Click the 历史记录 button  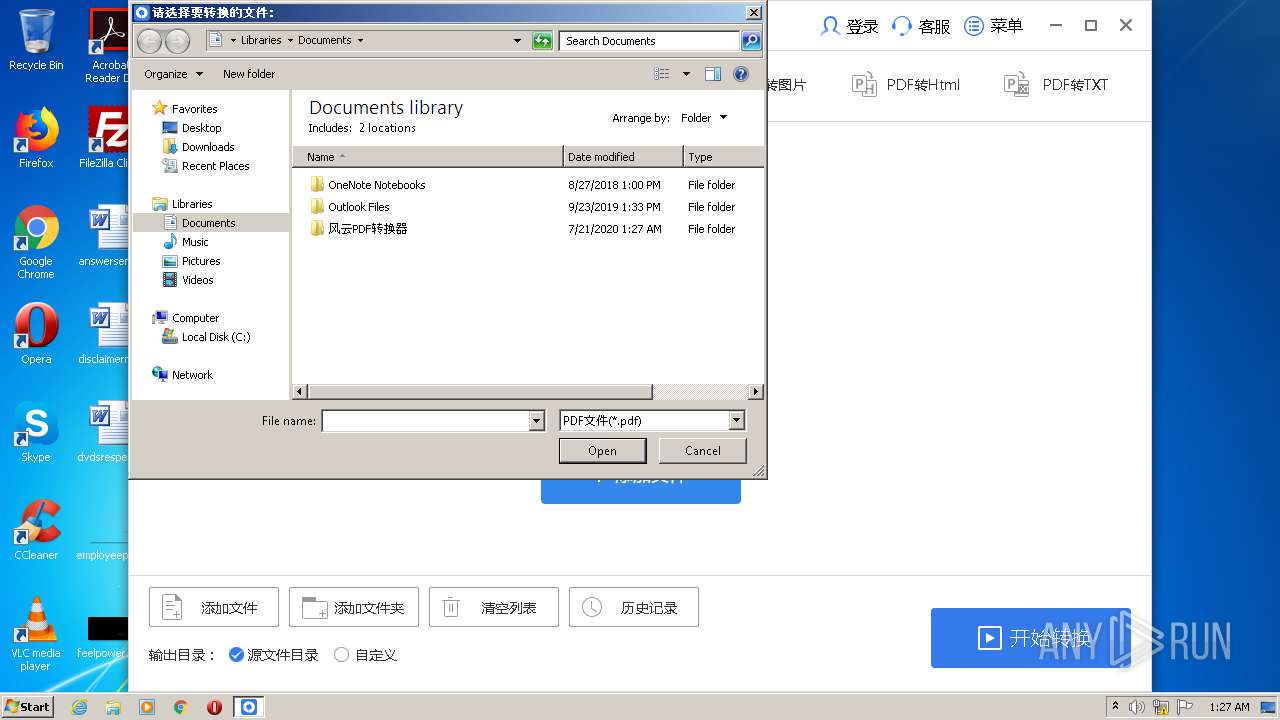click(x=634, y=607)
